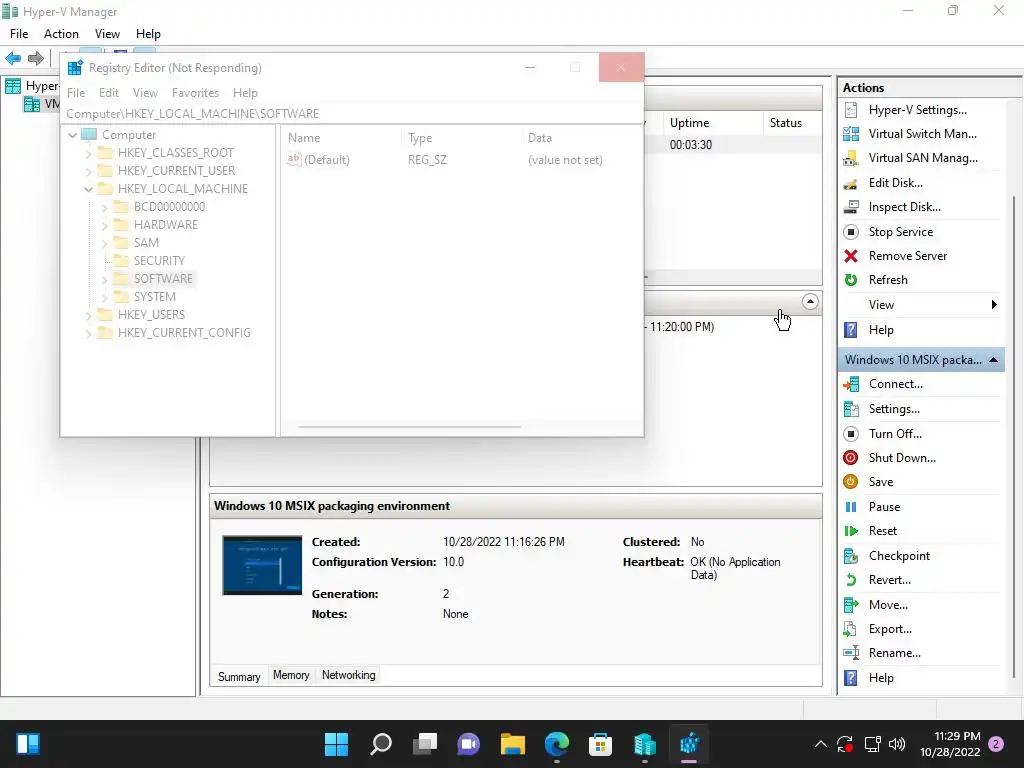Open taskbar Search
This screenshot has width=1024, height=768.
(381, 744)
